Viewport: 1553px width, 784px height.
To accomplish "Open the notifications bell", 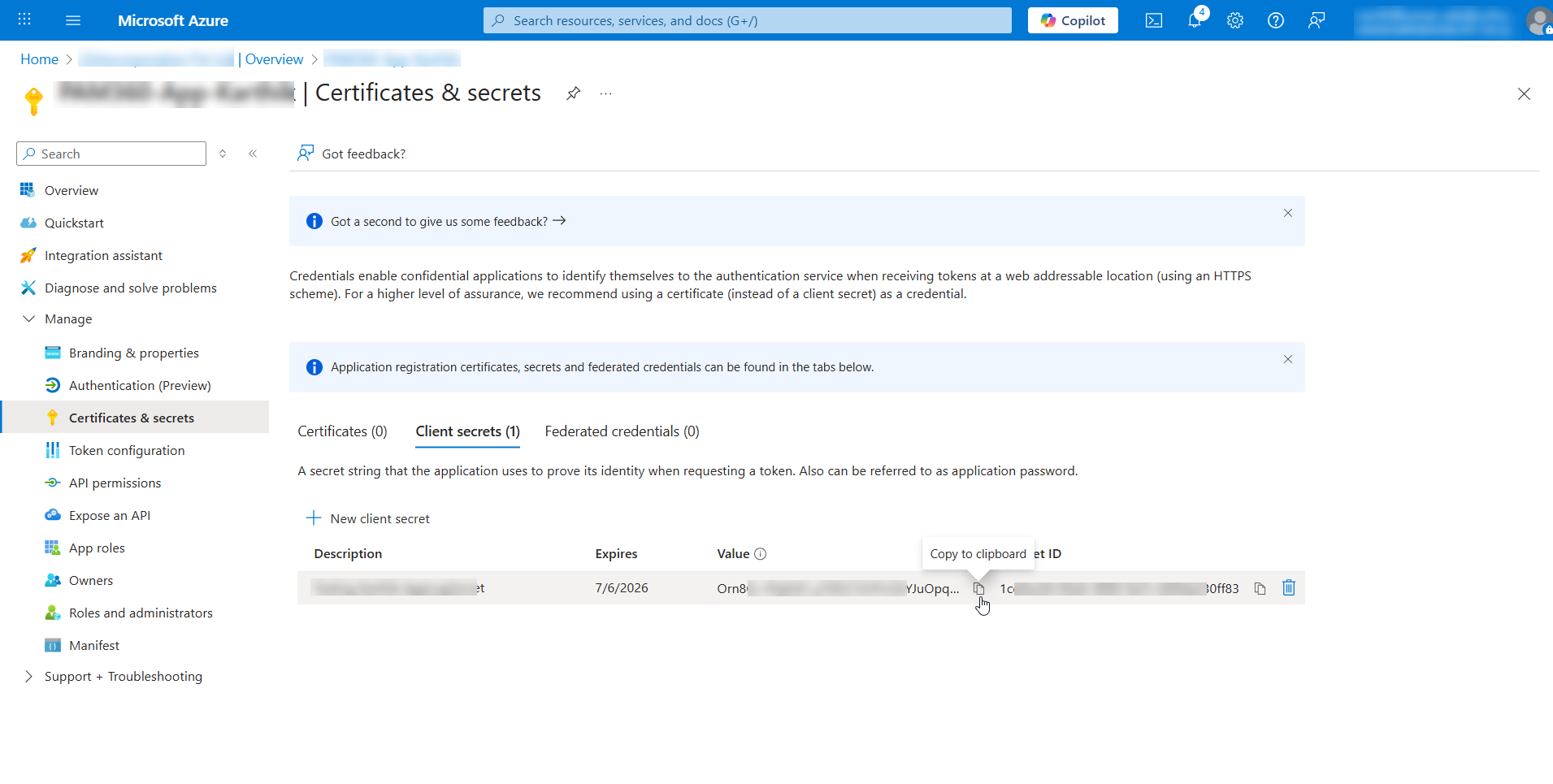I will point(1194,20).
